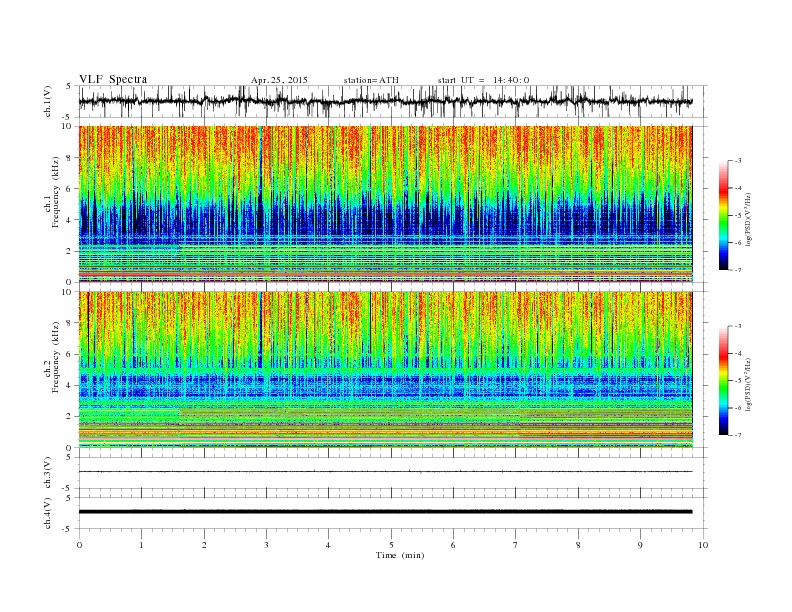792x612 pixels.
Task: Click the ch.1 PSD color scale bar
Action: tap(723, 215)
